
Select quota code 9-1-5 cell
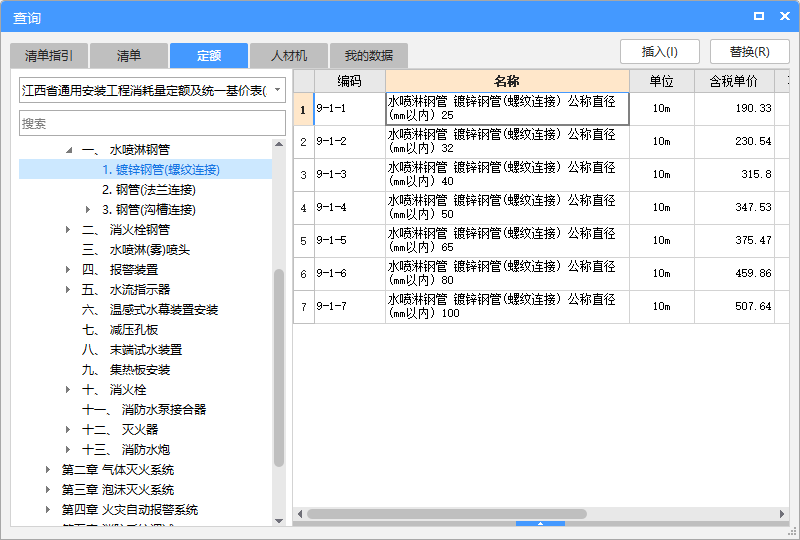tap(349, 240)
